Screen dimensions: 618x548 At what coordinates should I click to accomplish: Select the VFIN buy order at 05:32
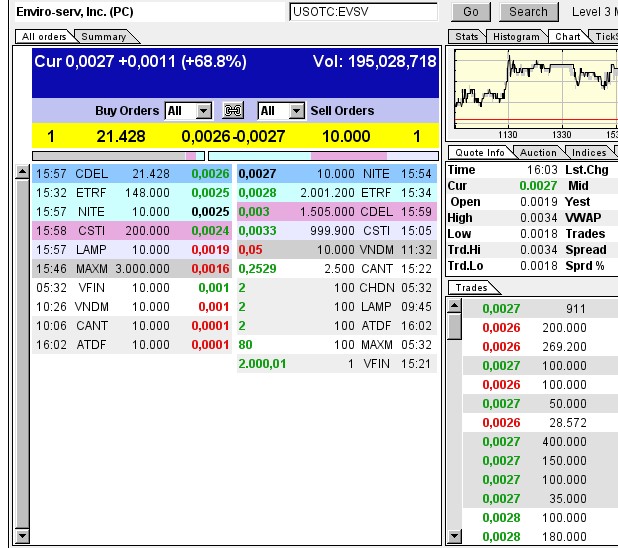tap(132, 287)
